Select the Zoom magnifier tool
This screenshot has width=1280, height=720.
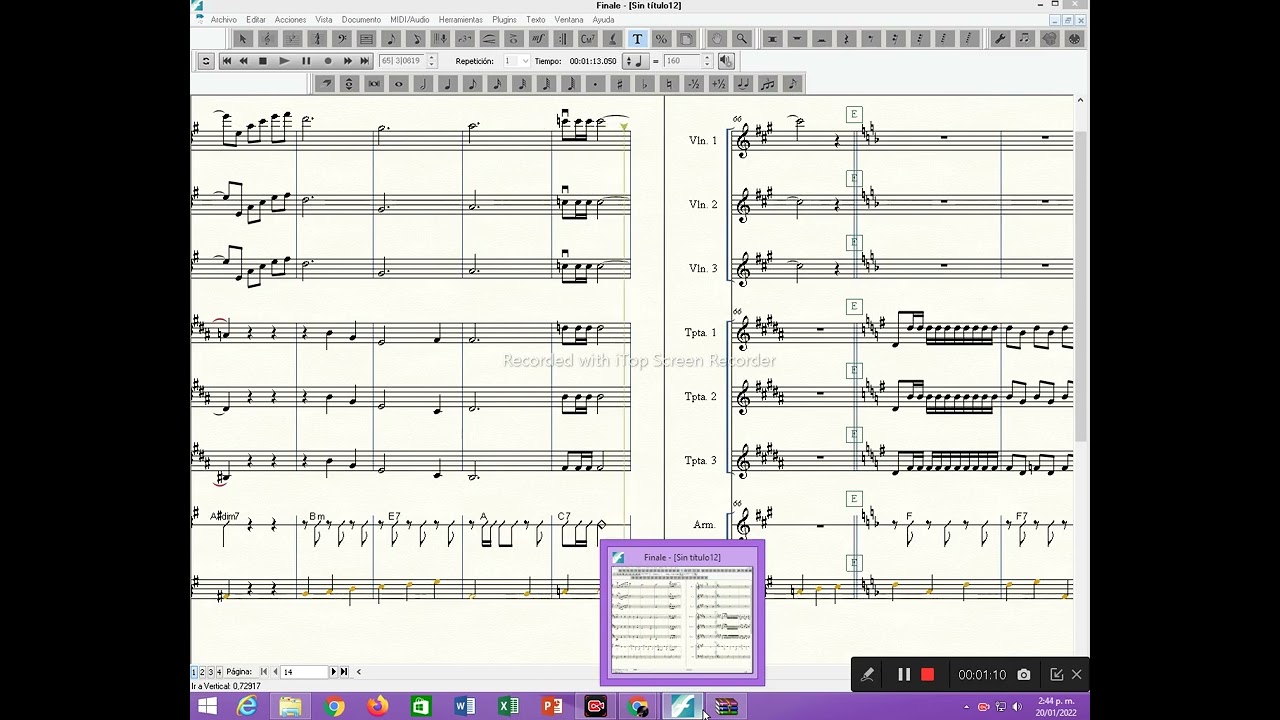pos(742,39)
